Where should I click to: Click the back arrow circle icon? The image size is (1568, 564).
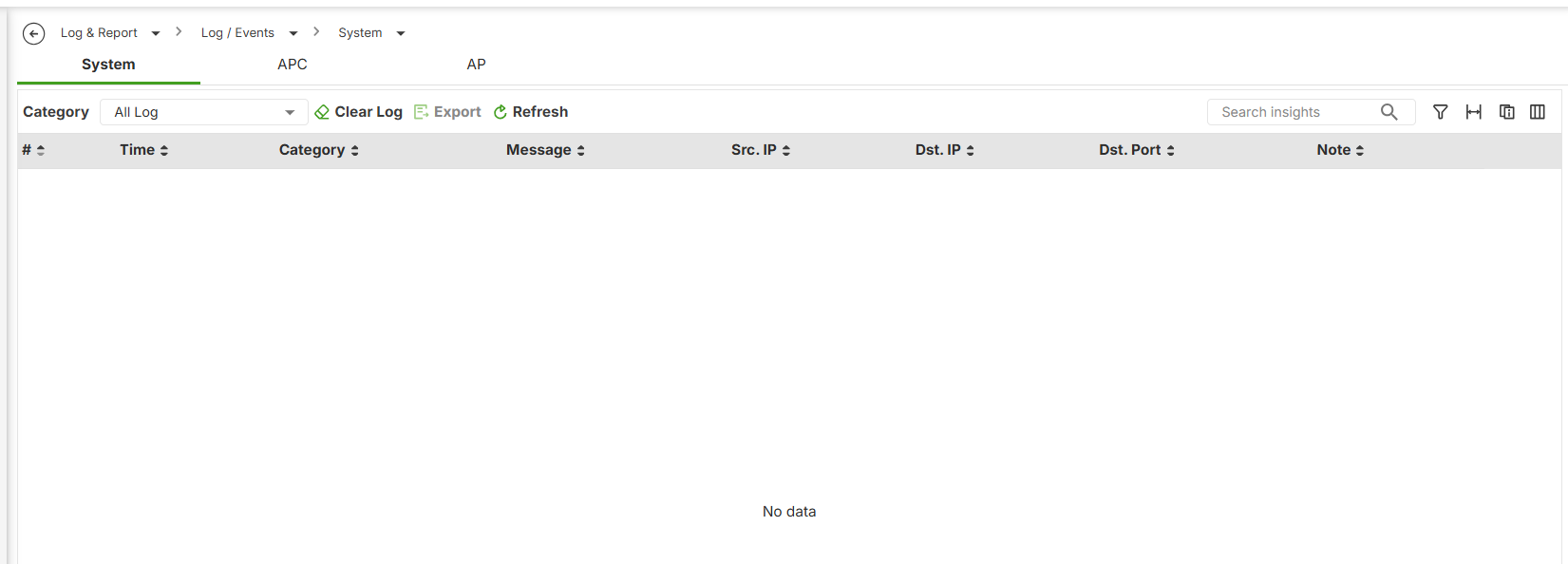(33, 34)
